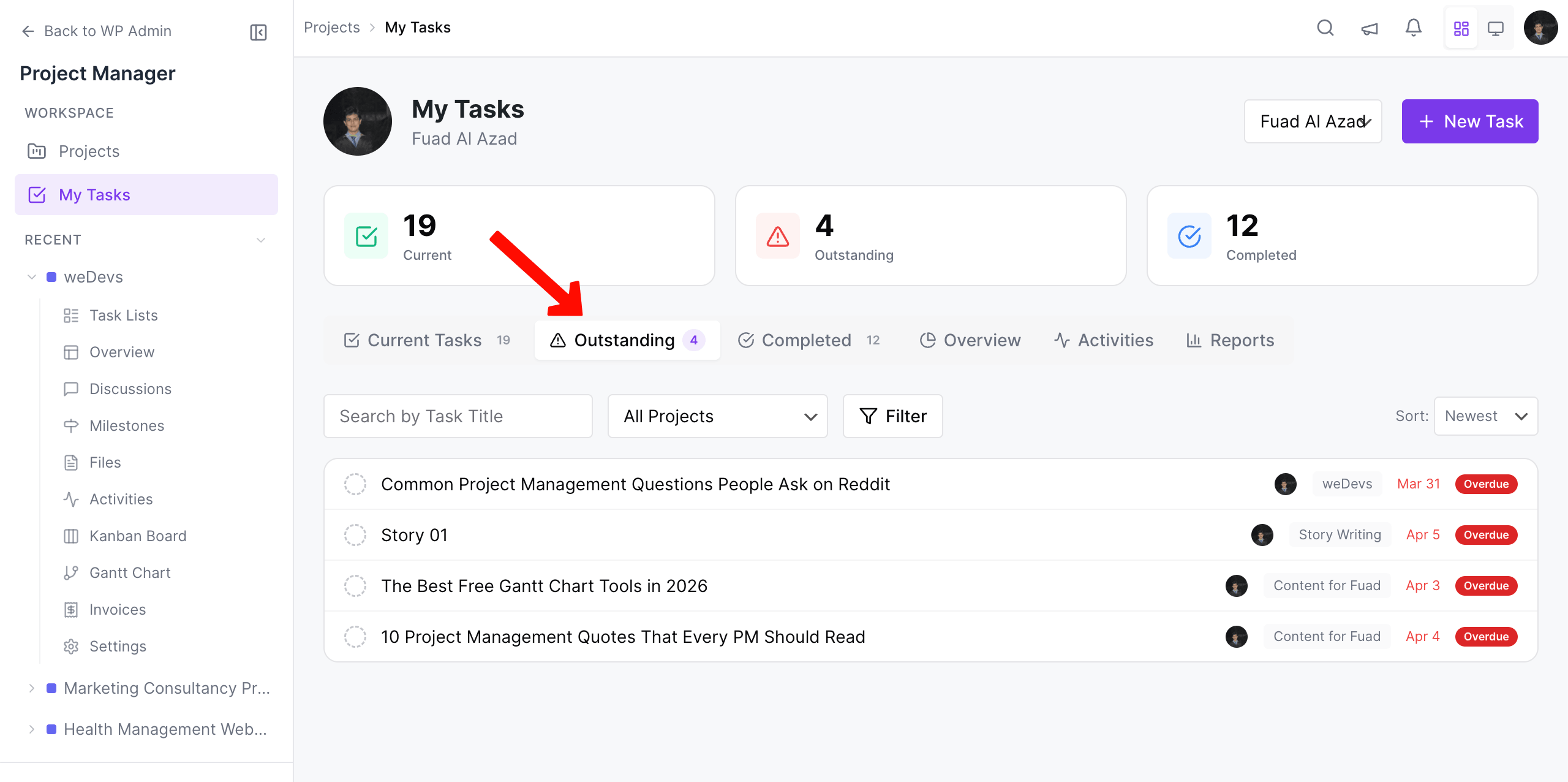This screenshot has height=782, width=1568.
Task: Switch to the grid dashboard view icon
Action: (x=1461, y=28)
